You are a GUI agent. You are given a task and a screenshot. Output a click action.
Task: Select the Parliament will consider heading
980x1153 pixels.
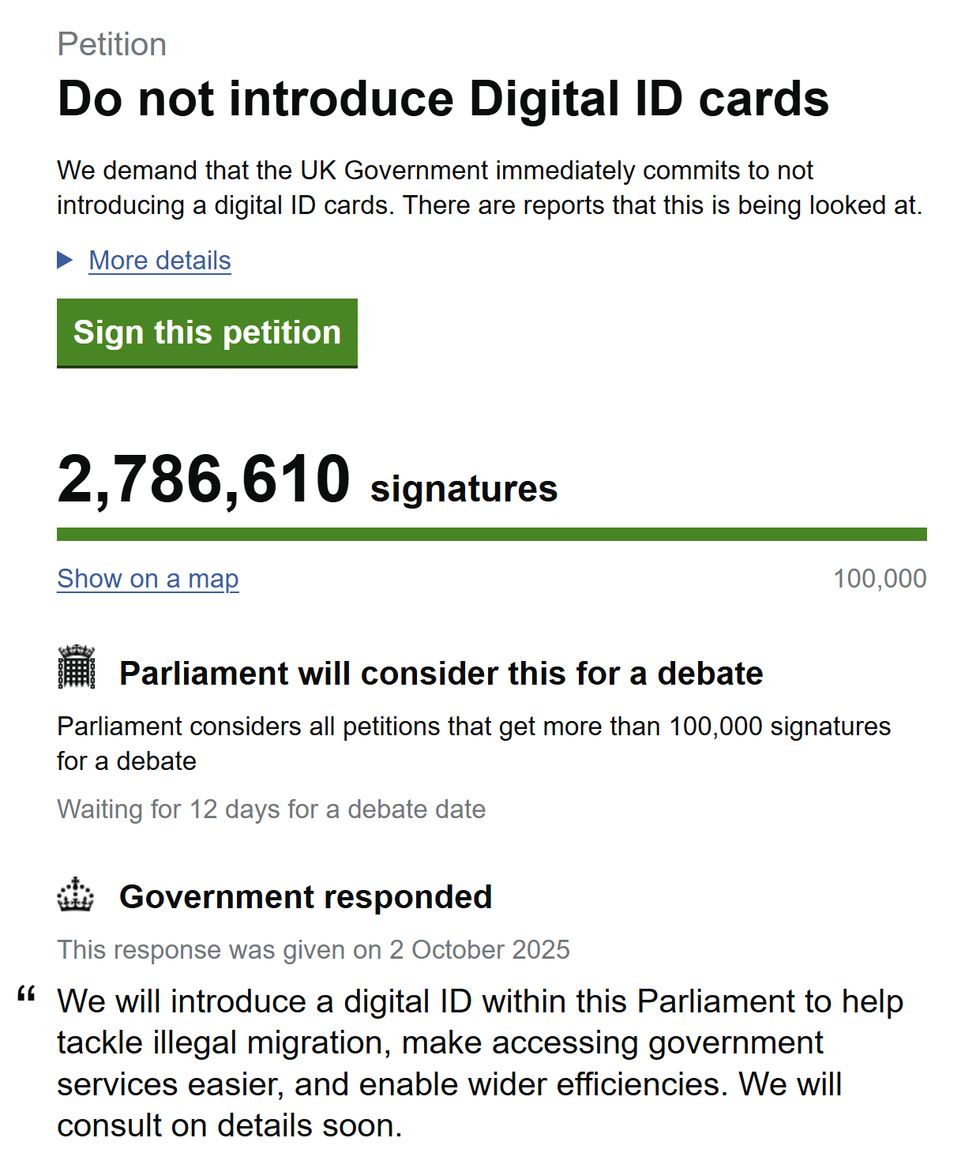pyautogui.click(x=440, y=672)
